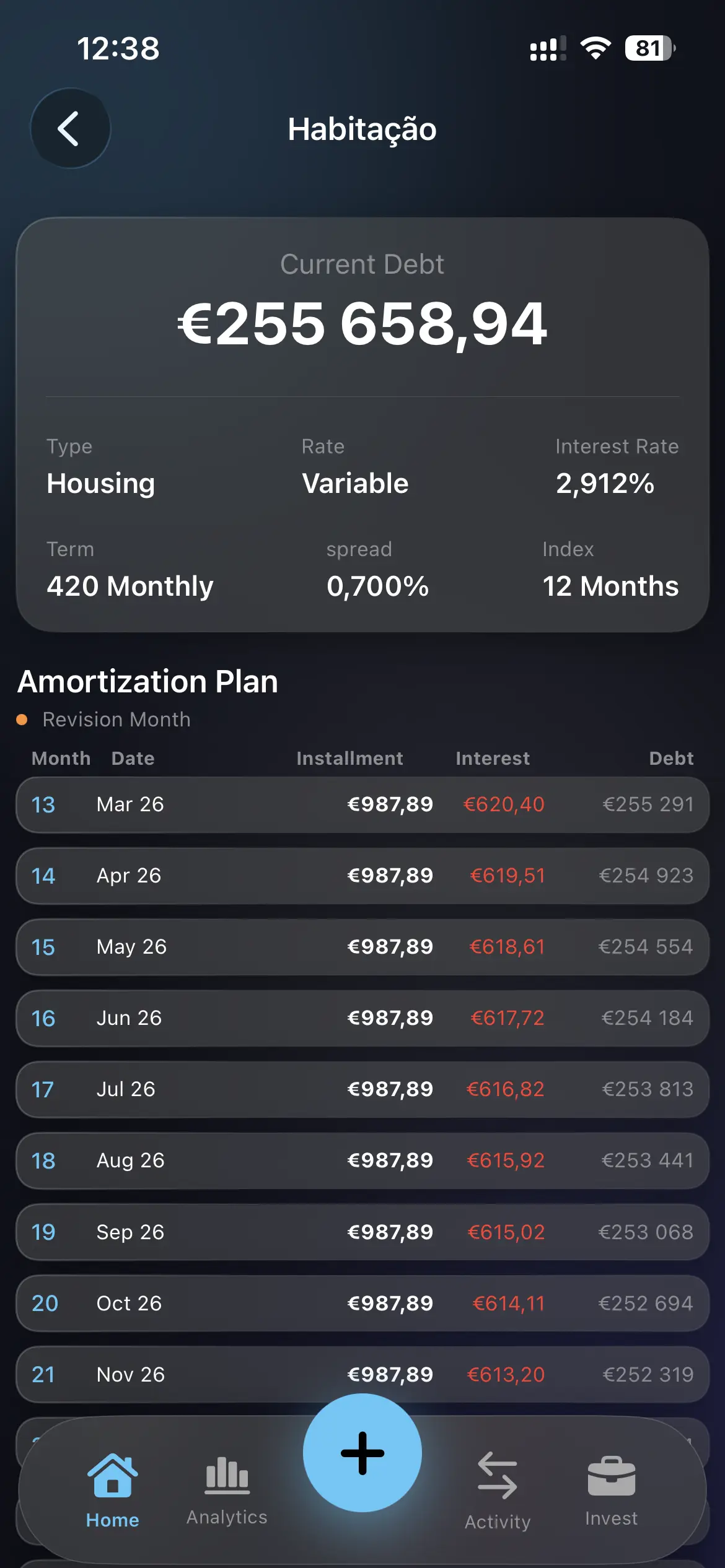Tap the Current Debt amount

(362, 324)
